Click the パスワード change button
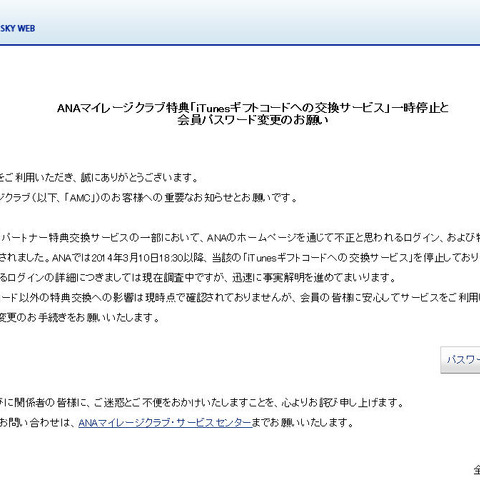The width and height of the screenshot is (480, 480). tap(460, 360)
